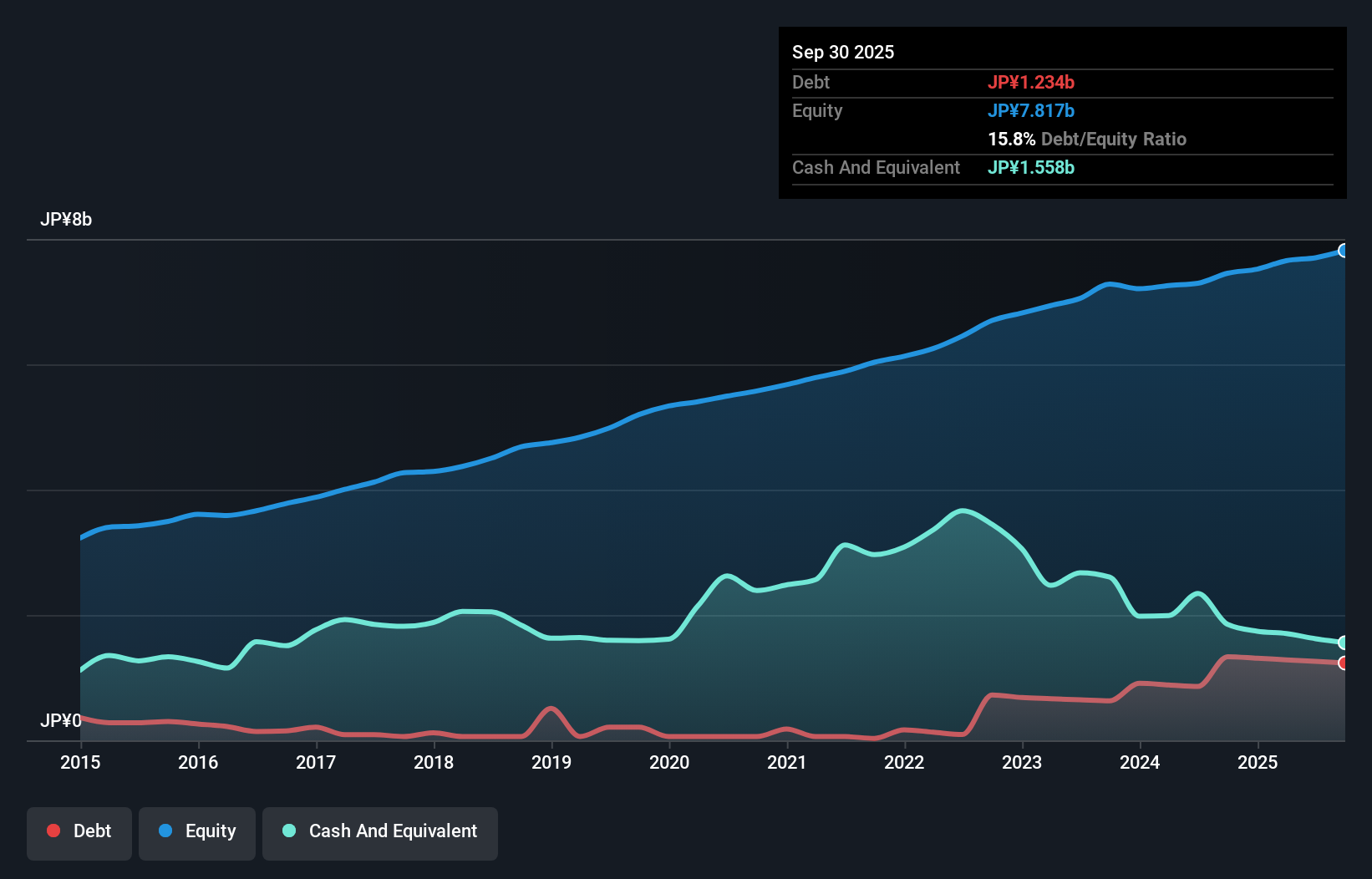The width and height of the screenshot is (1372, 879).
Task: Select the 2025 year label on the axis
Action: pyautogui.click(x=1258, y=763)
